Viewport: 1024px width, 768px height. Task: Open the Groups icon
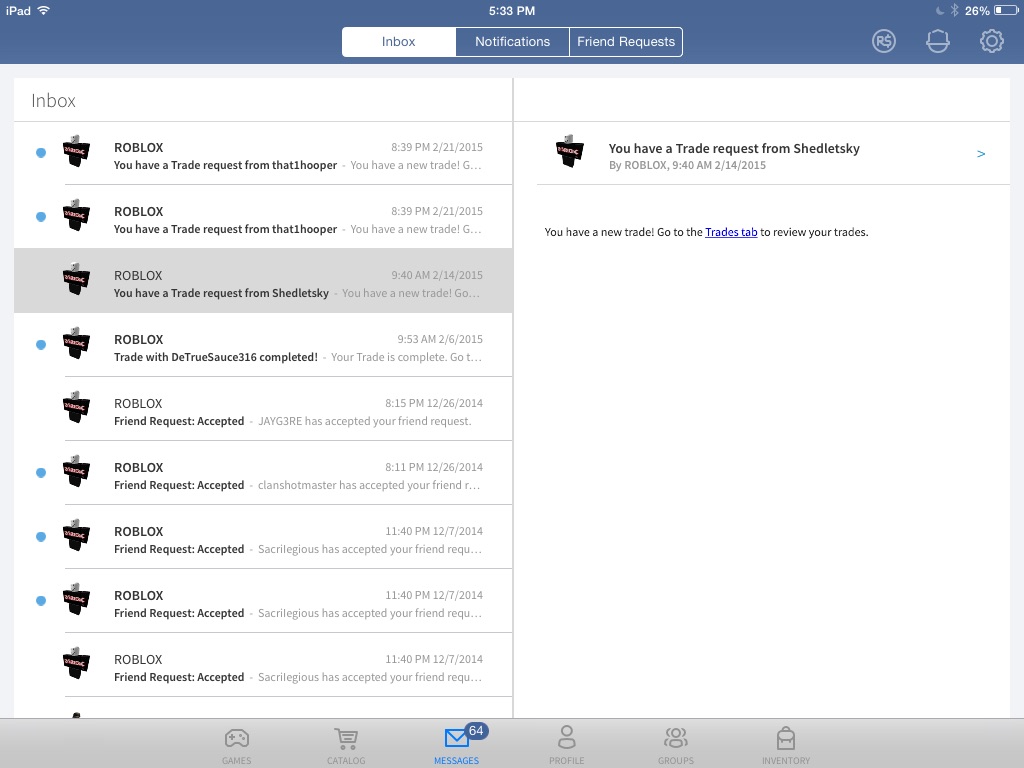click(x=676, y=745)
